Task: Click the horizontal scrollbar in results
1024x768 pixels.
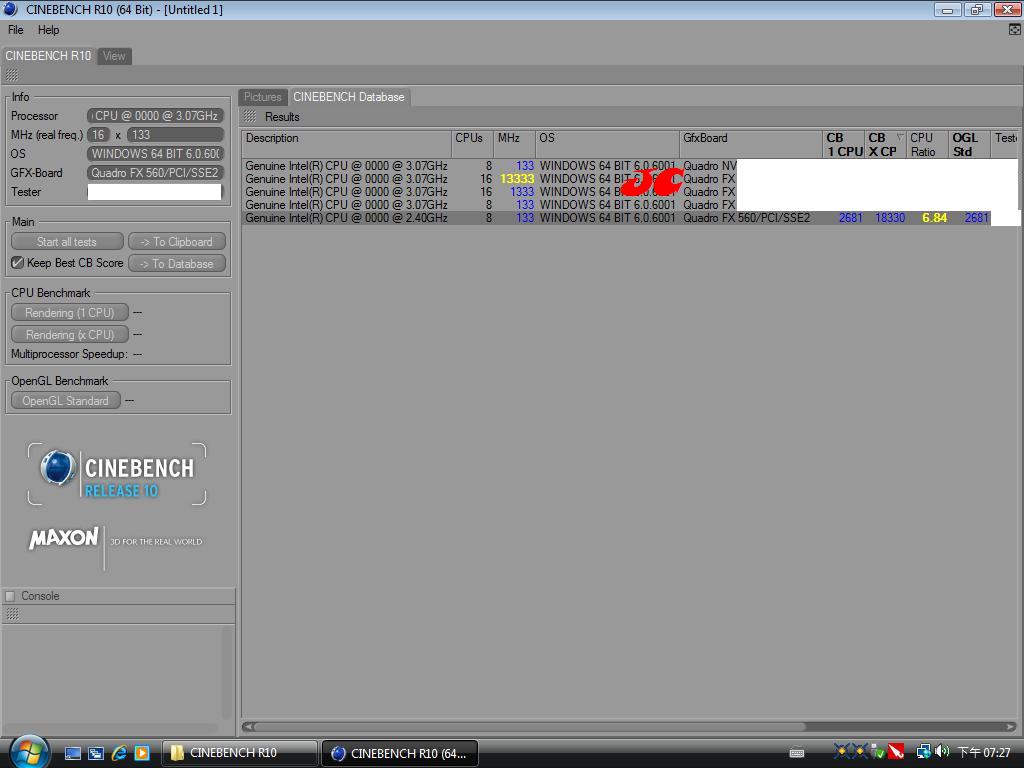Action: [x=529, y=726]
